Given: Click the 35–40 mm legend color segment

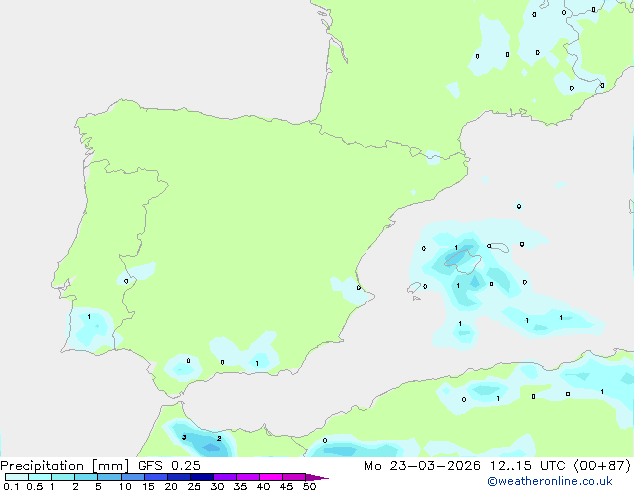Looking at the screenshot, I should point(248,477).
